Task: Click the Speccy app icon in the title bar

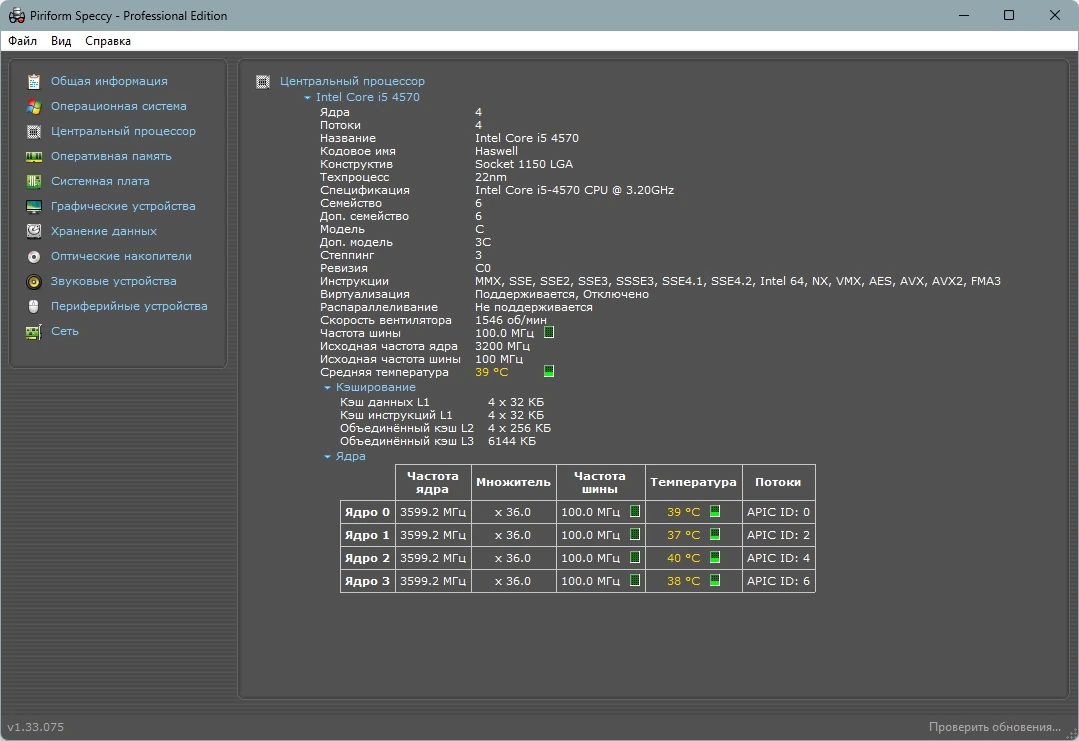Action: coord(17,15)
